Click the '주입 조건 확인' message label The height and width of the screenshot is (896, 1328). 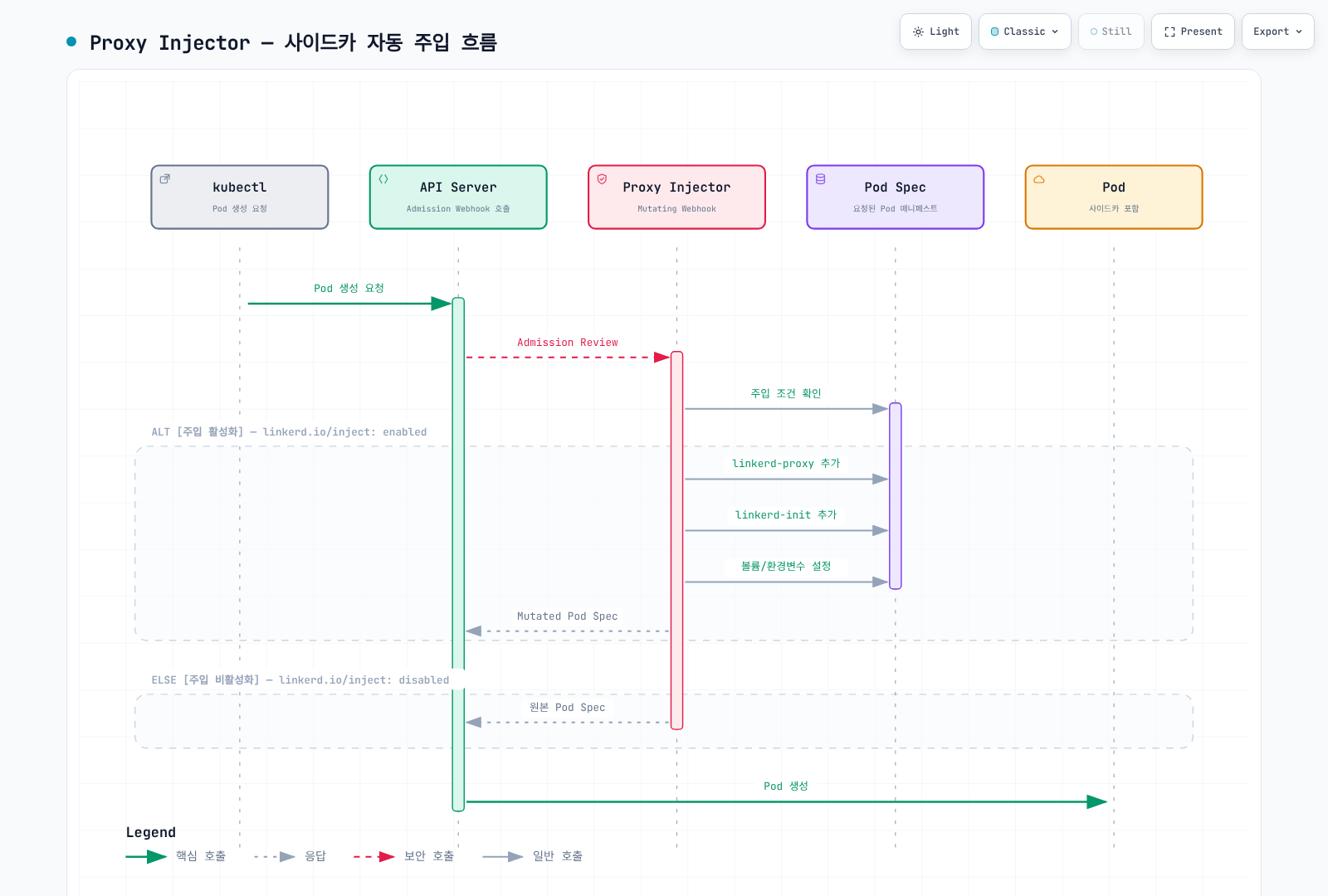(x=786, y=393)
